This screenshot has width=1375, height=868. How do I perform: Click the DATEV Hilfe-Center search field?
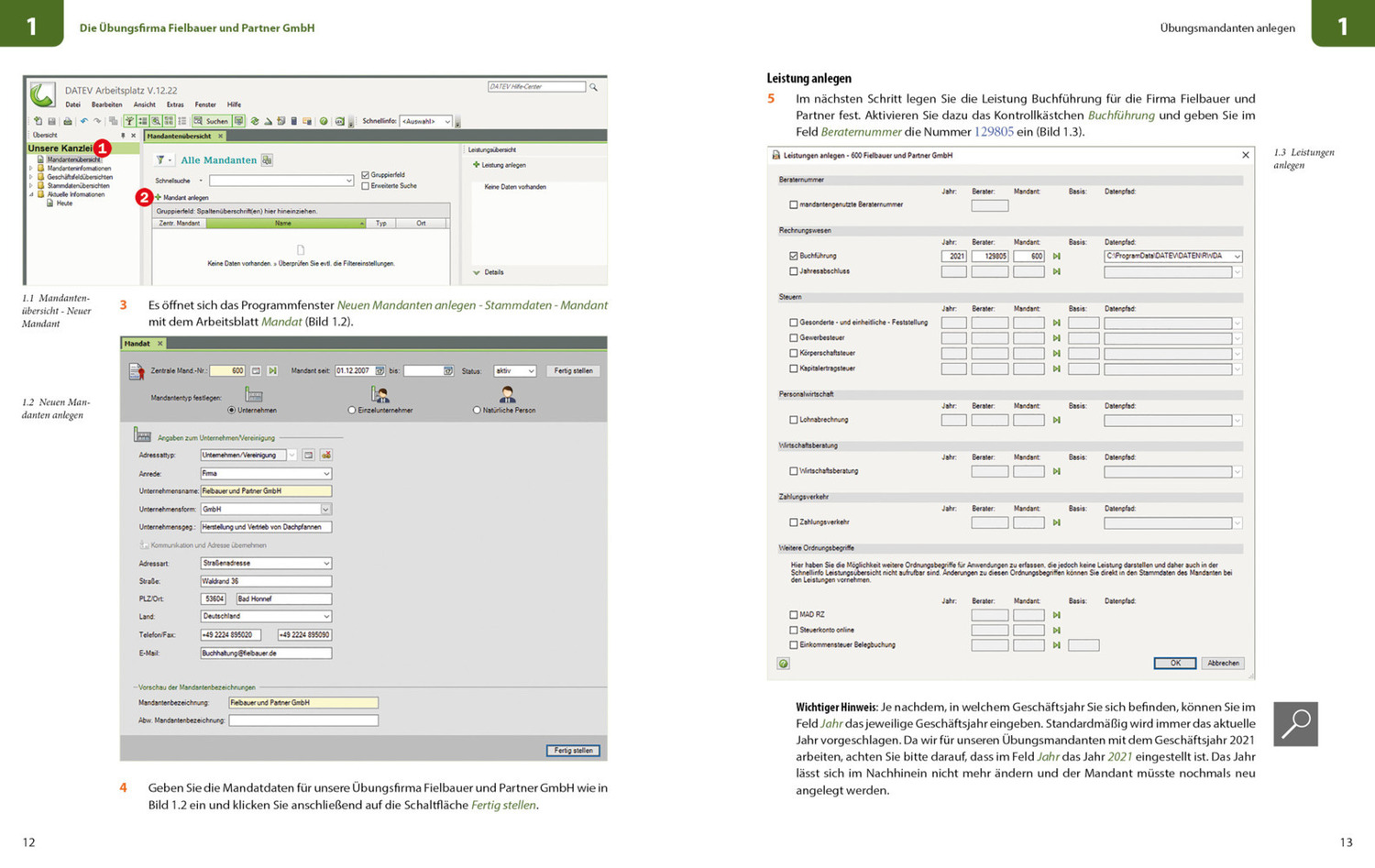point(536,87)
